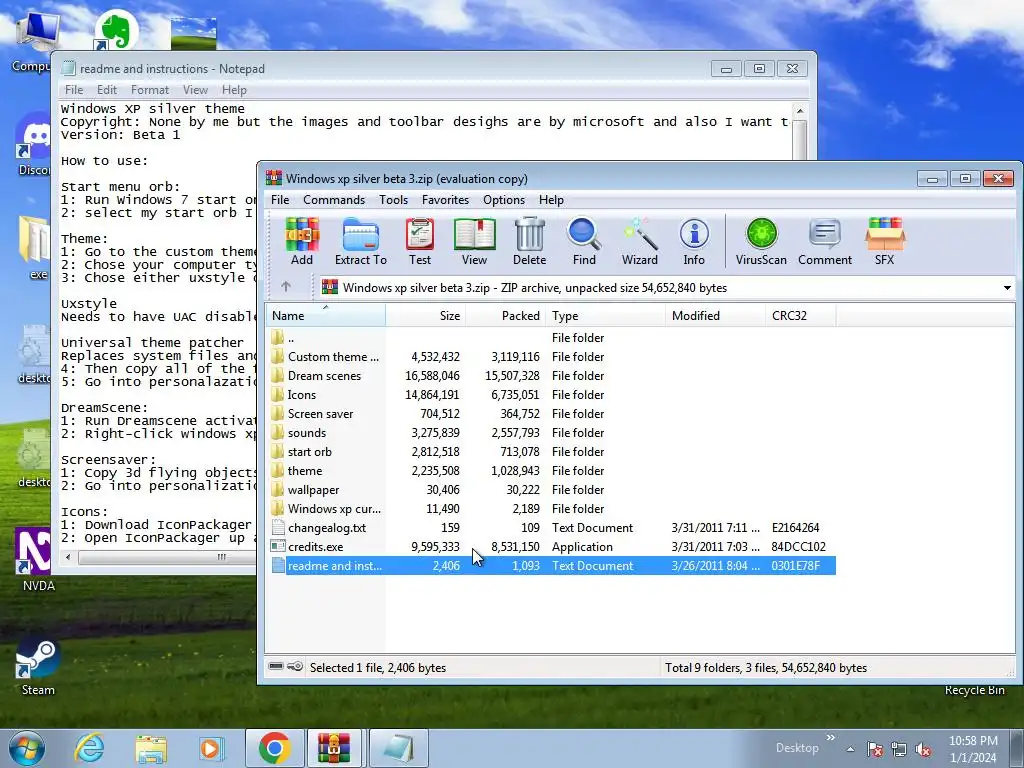Click the Delete trash can icon

[x=529, y=241]
